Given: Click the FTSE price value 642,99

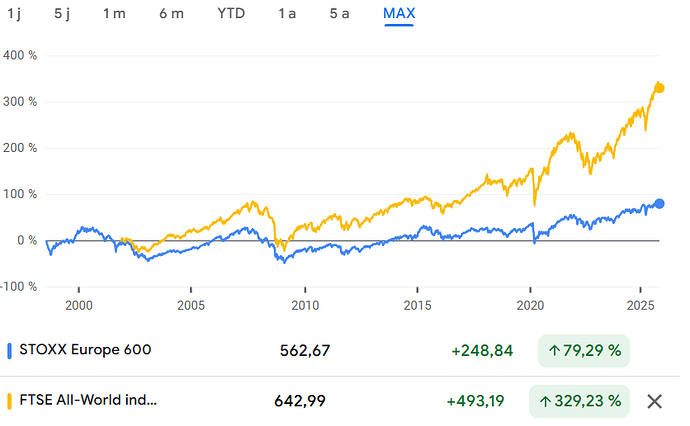Looking at the screenshot, I should 302,401.
